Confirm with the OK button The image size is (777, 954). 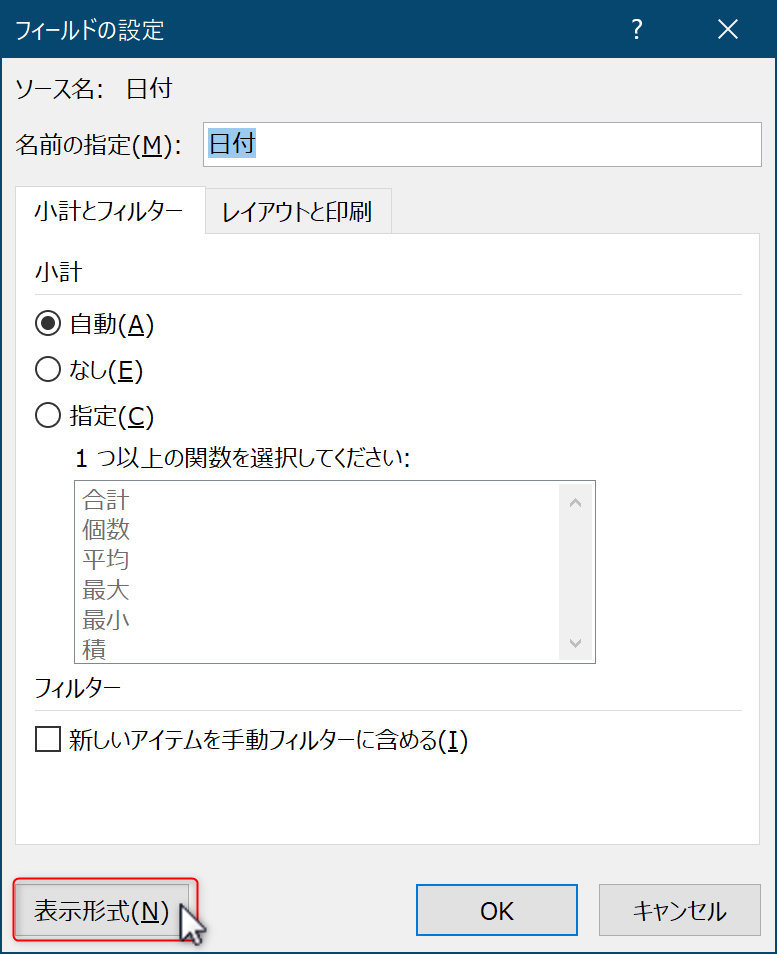497,910
